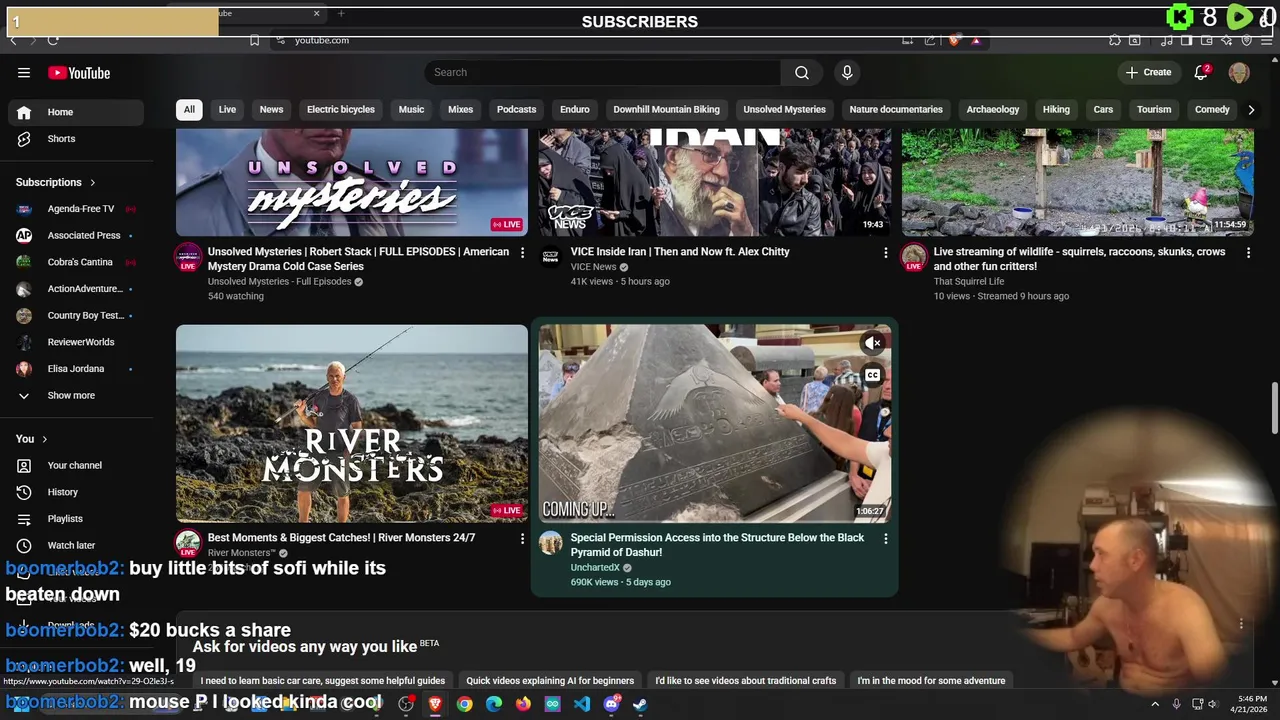Select the Unsolved Mysteries chip
The height and width of the screenshot is (720, 1280).
[x=785, y=110]
